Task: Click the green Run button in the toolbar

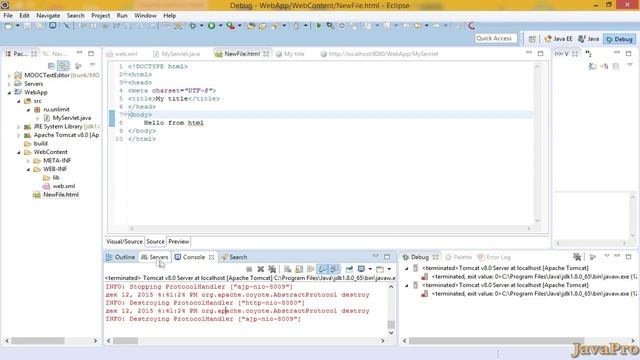Action: click(211, 26)
